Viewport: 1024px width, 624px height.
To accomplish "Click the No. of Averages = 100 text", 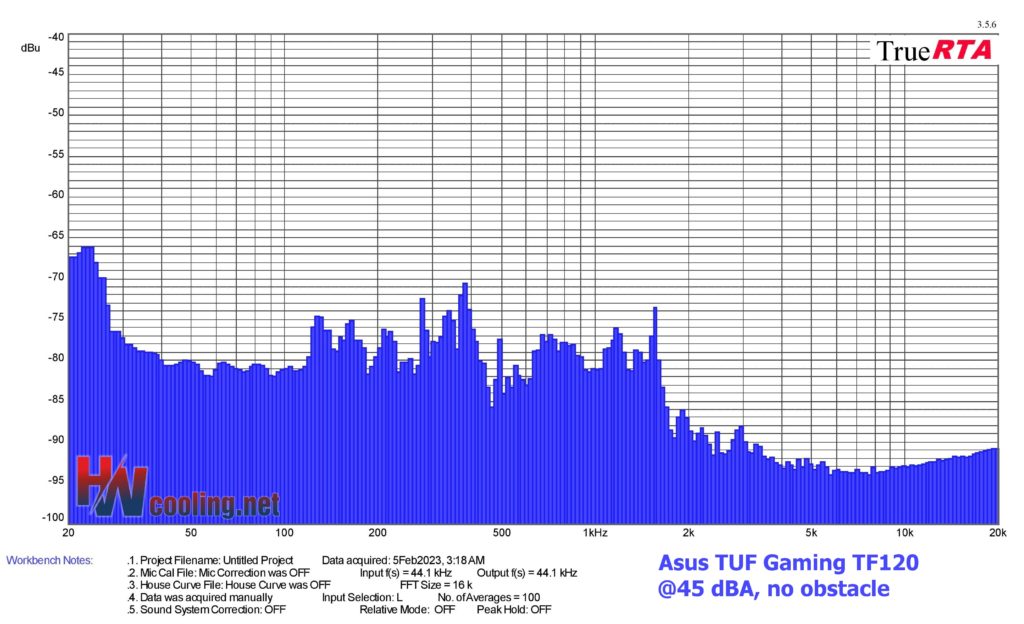I will pos(491,597).
